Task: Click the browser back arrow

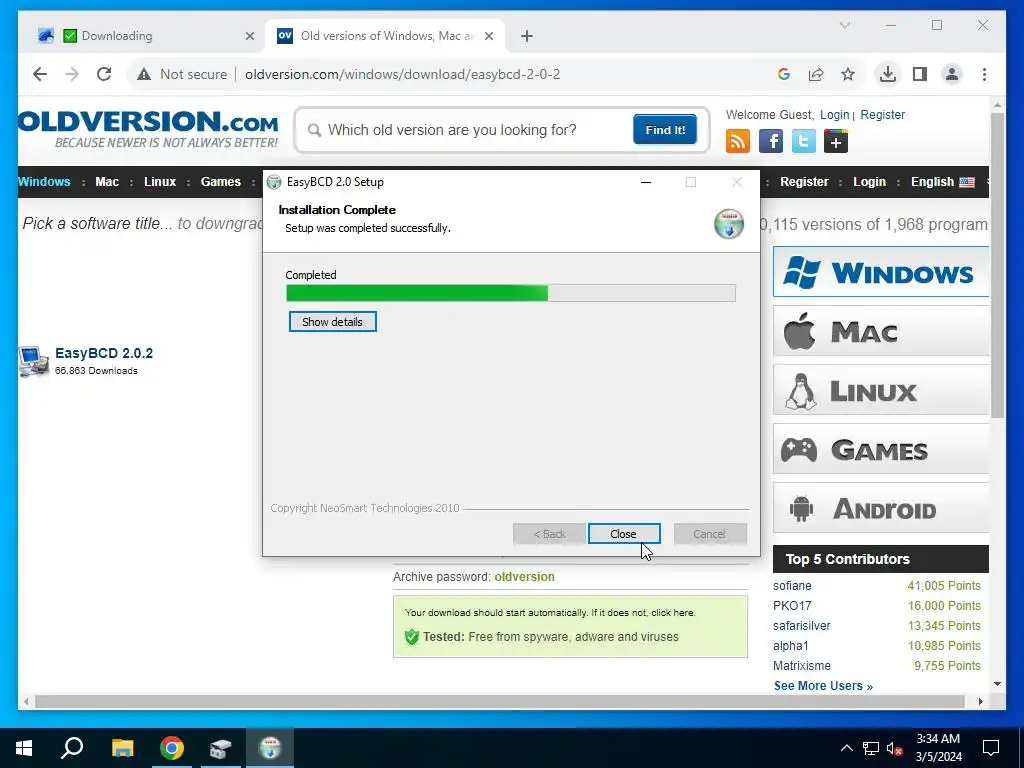Action: 40,74
